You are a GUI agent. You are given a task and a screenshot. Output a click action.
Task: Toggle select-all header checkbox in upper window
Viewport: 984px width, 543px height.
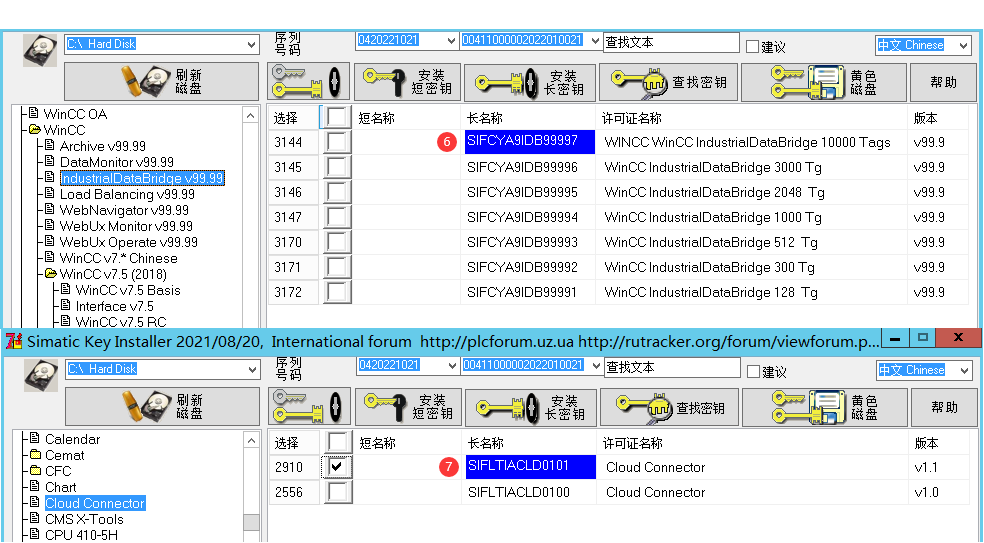[336, 117]
